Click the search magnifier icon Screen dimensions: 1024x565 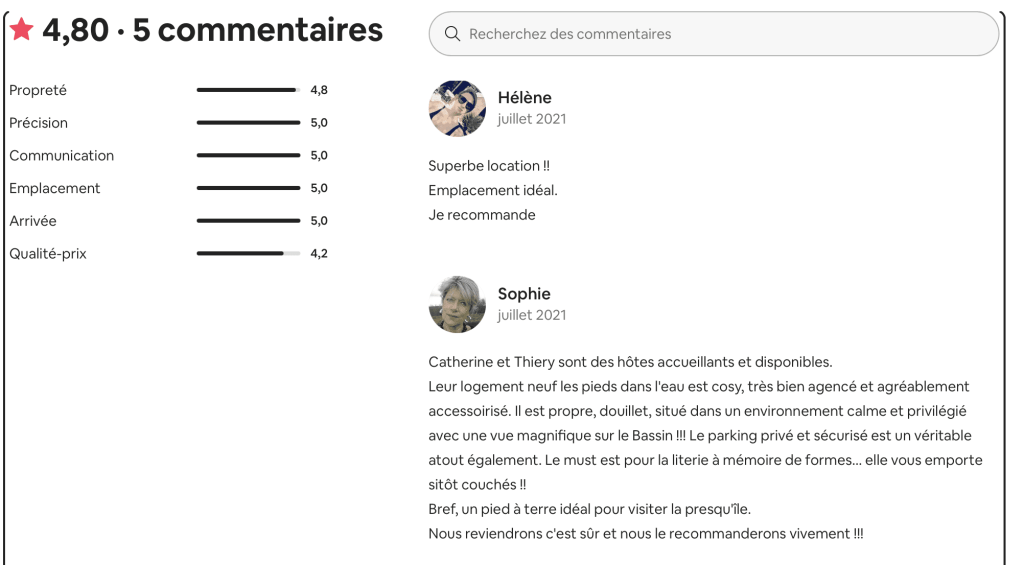tap(452, 34)
